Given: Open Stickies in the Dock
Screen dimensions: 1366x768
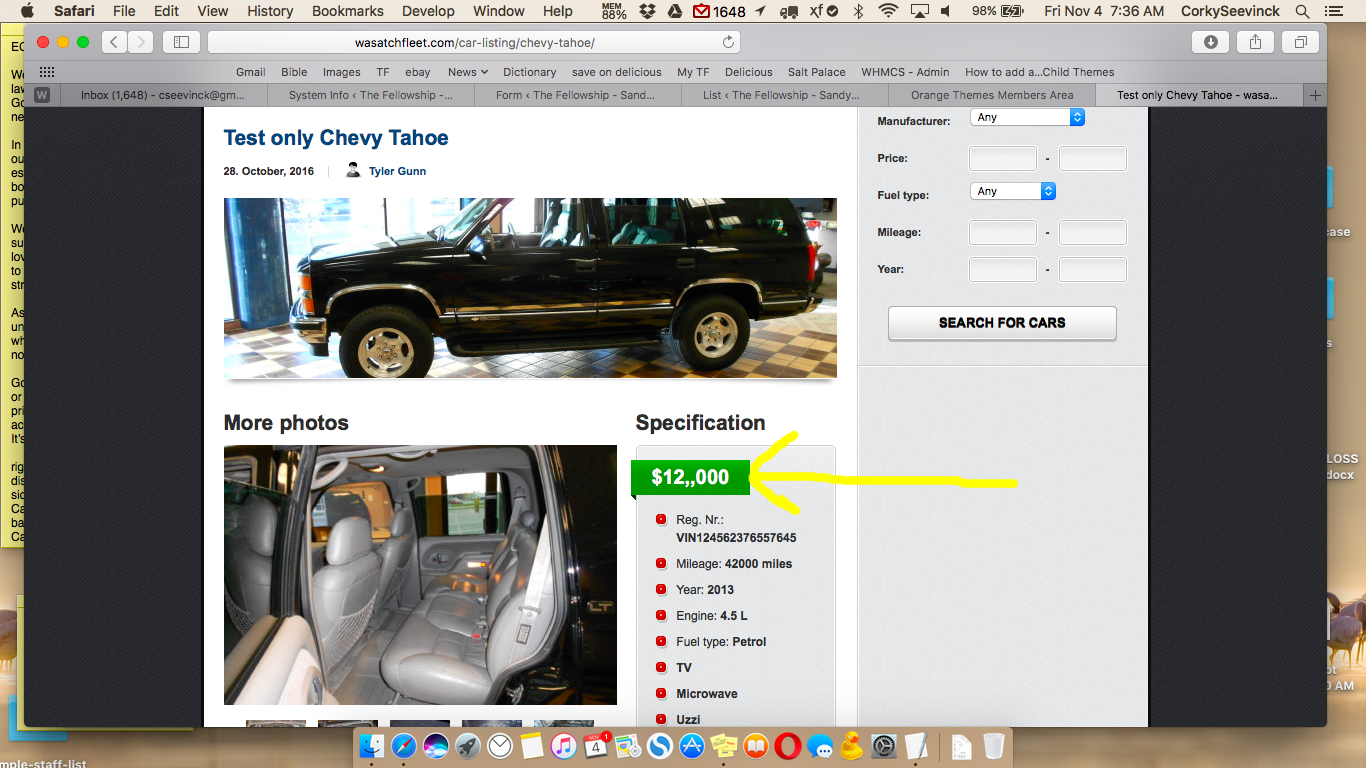Looking at the screenshot, I should [x=724, y=745].
